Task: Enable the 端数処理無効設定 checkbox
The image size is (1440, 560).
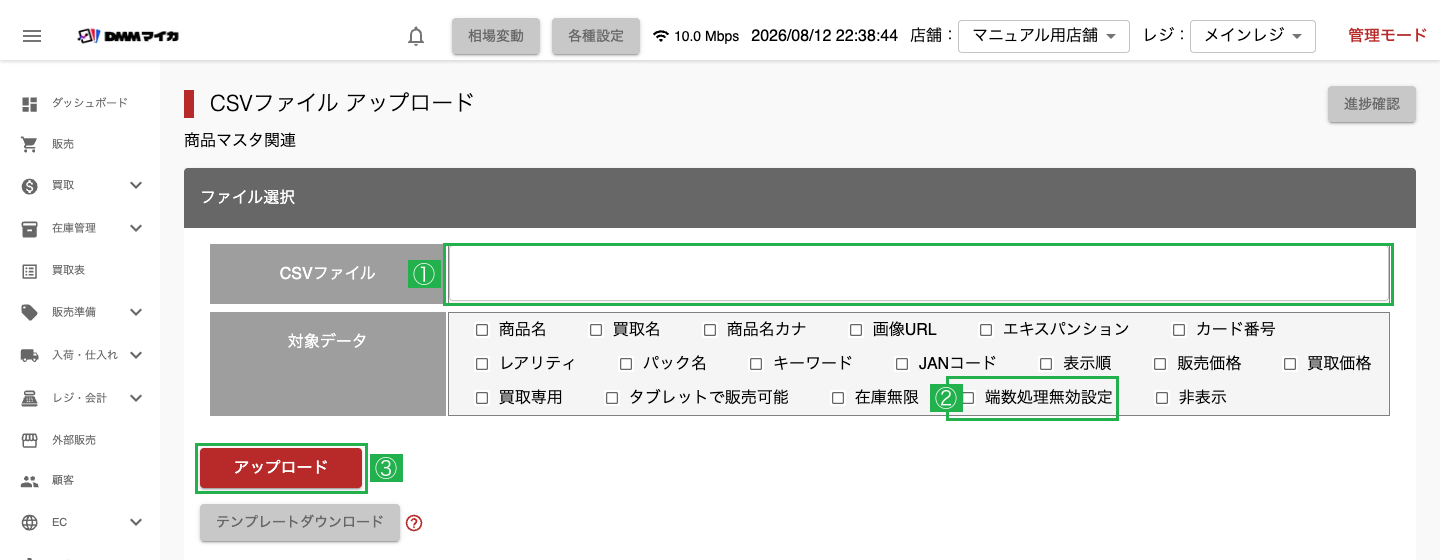Action: 968,398
